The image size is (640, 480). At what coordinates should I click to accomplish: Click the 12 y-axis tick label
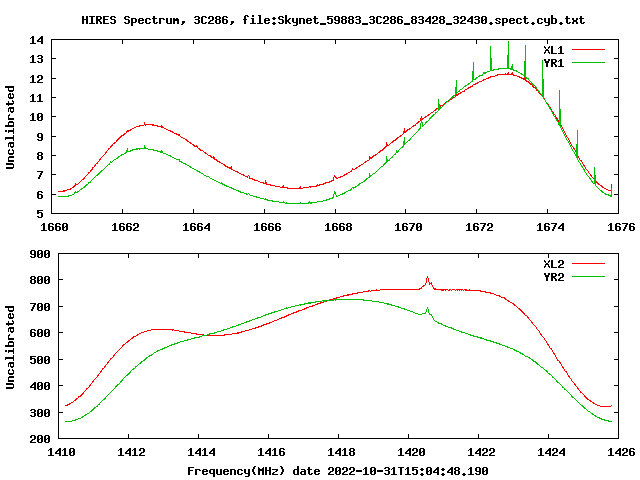click(x=36, y=79)
